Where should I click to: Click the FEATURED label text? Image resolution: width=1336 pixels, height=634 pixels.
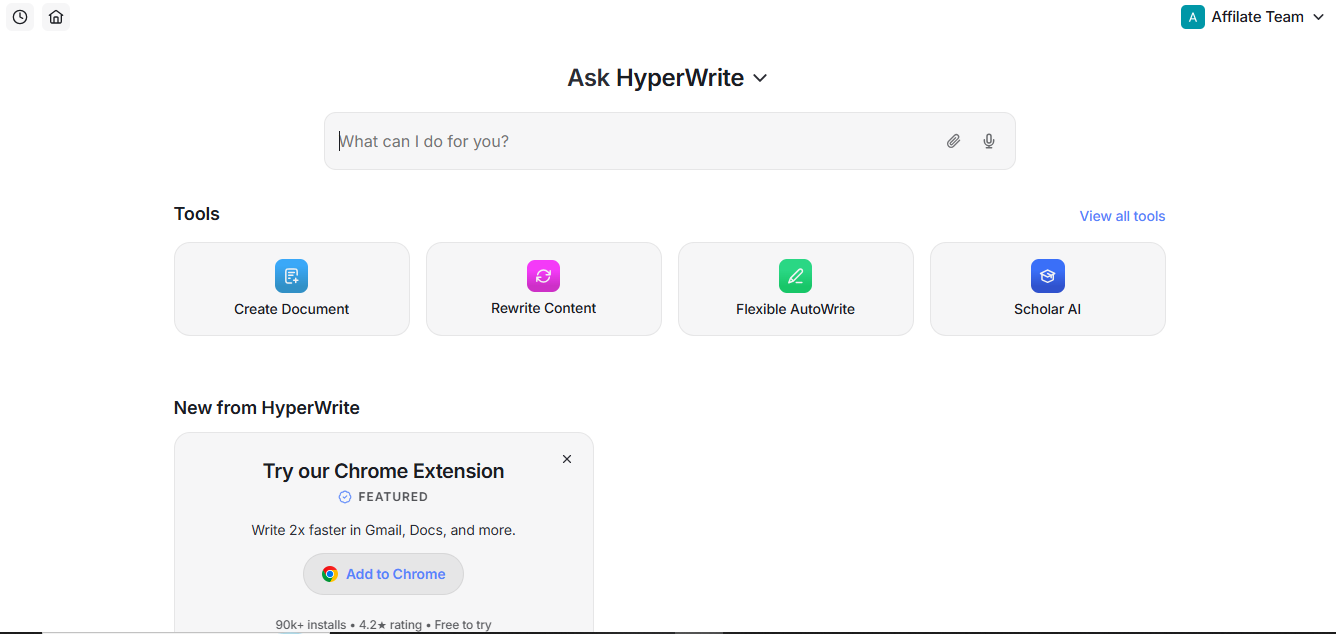tap(393, 497)
